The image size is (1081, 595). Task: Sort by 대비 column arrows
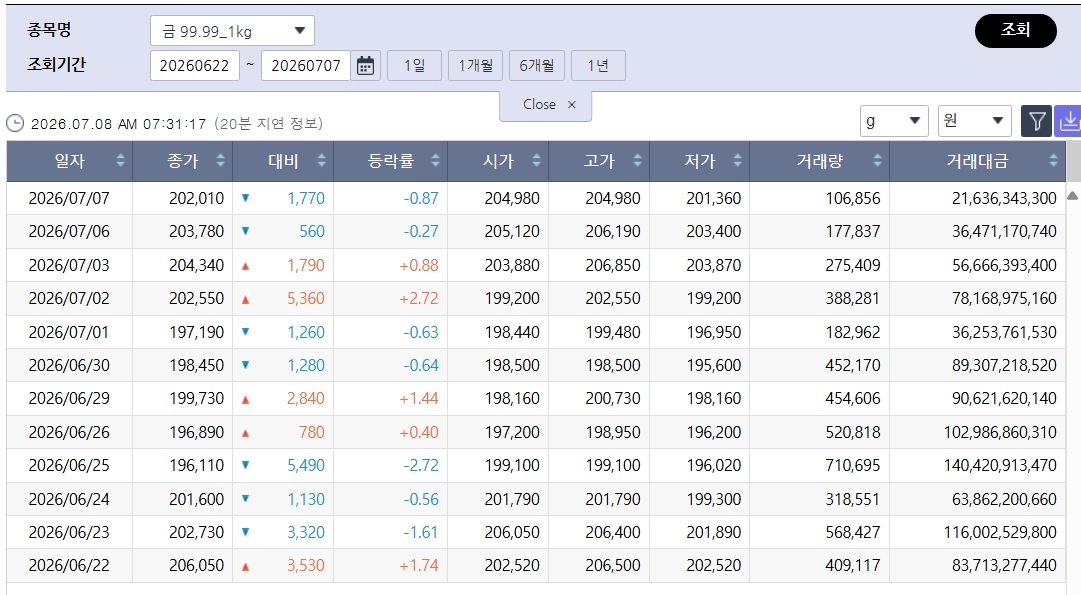(321, 161)
